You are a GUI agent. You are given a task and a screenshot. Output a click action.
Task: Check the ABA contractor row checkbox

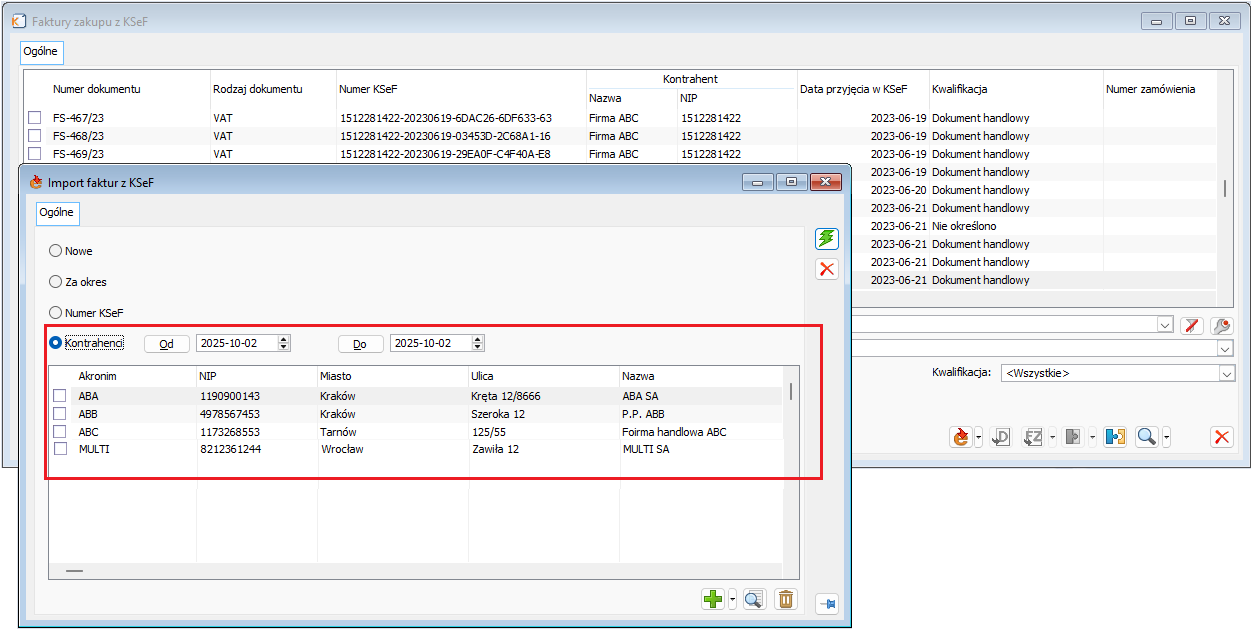click(x=60, y=396)
